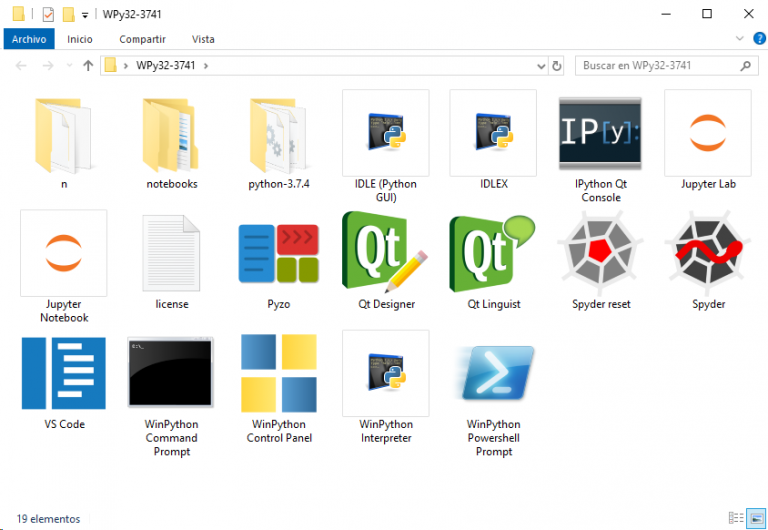Viewport: 768px width, 530px height.
Task: Expand the root chevron before WPy32-3741
Action: click(x=126, y=66)
